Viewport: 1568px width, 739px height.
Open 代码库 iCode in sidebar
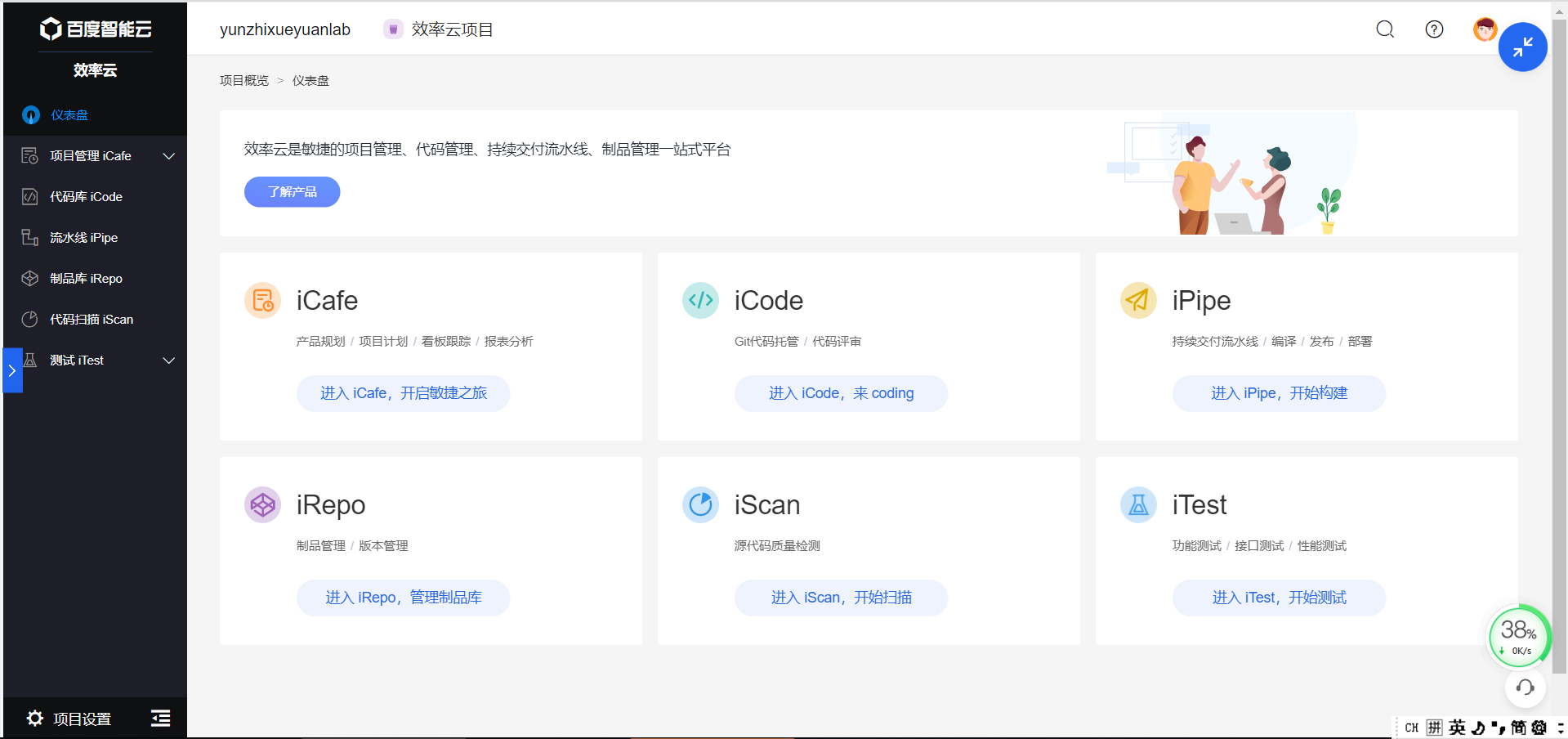(x=95, y=197)
